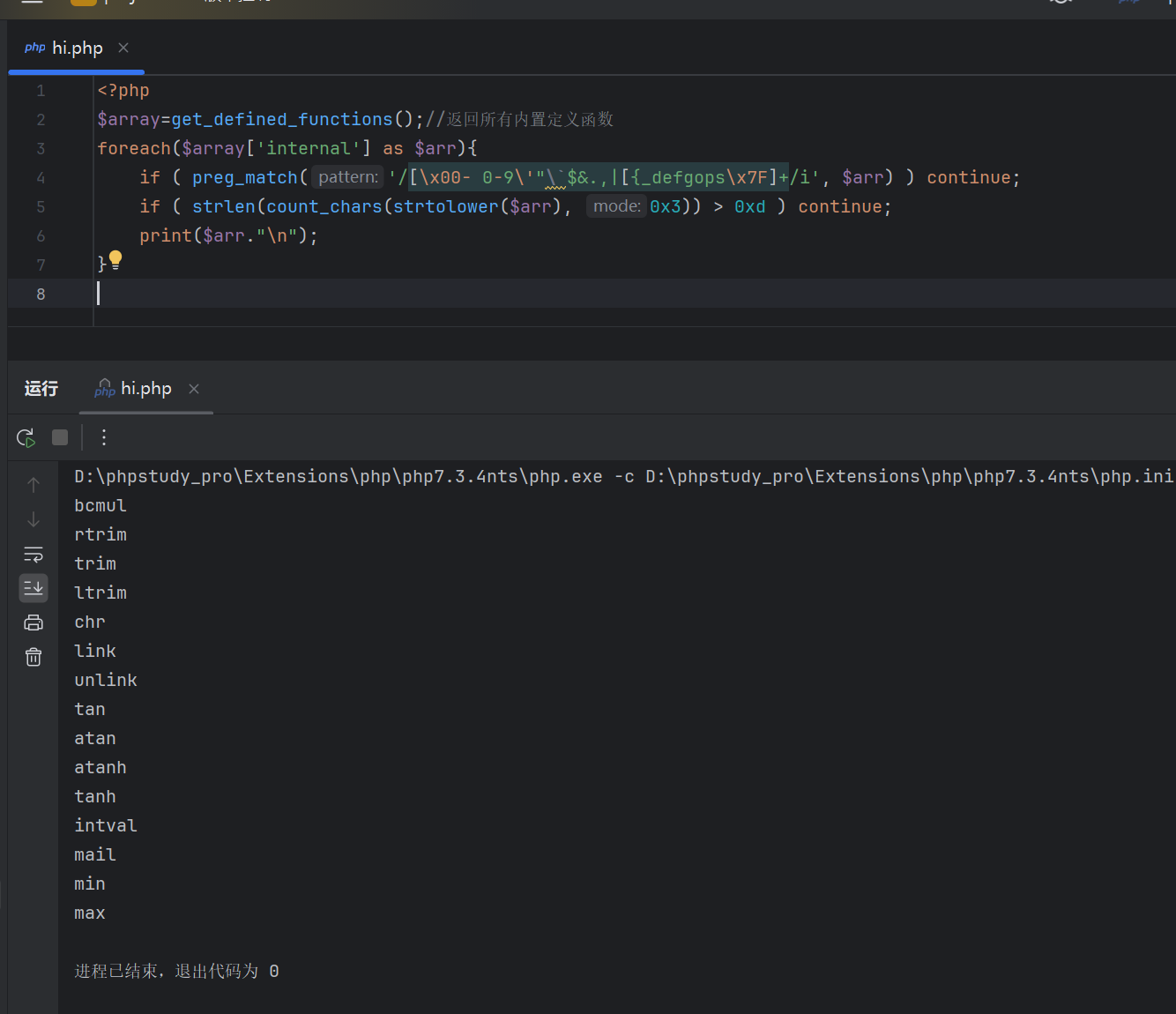Stop the running process
The width and height of the screenshot is (1176, 1014).
point(60,437)
